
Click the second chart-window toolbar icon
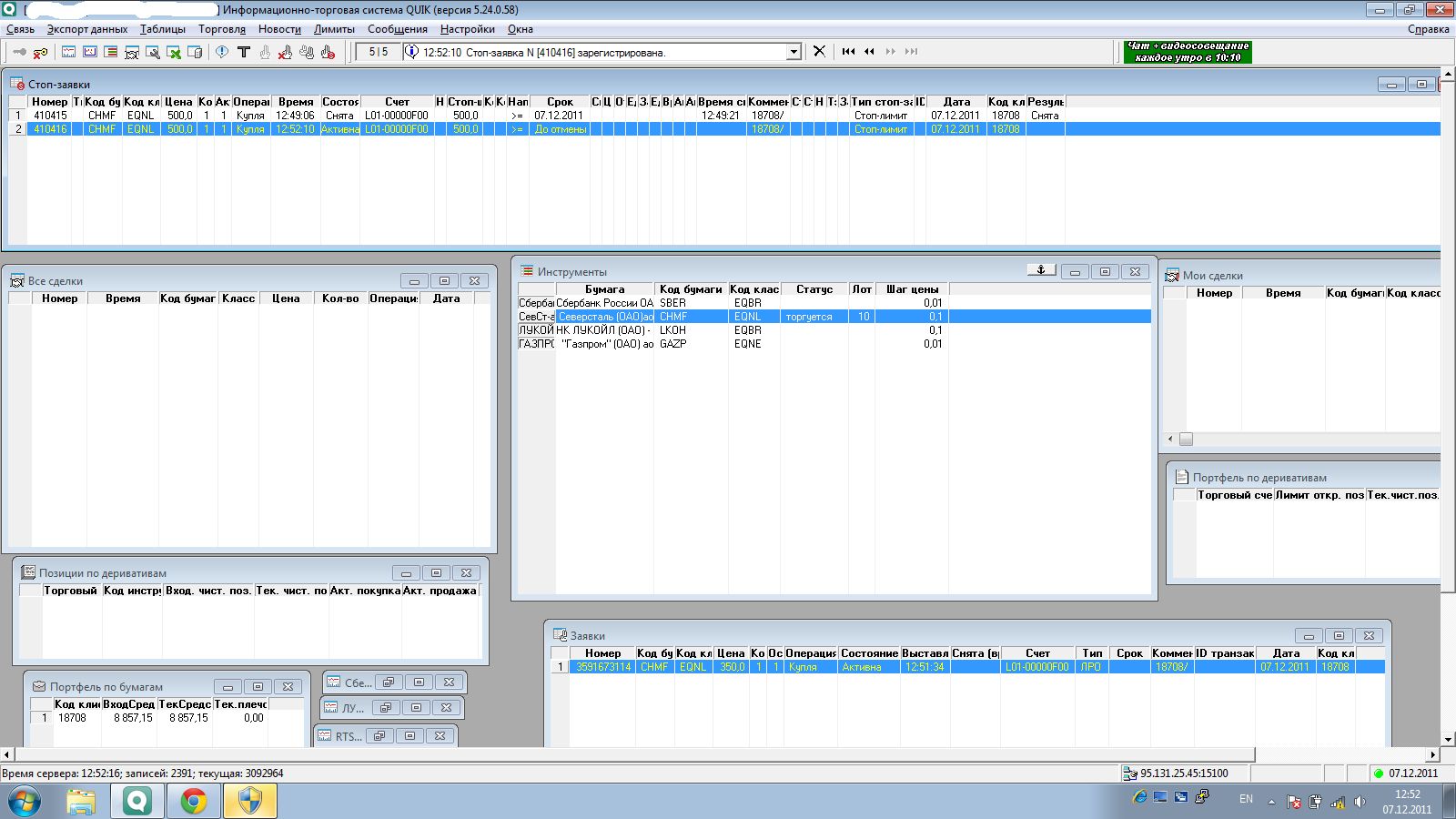(89, 52)
